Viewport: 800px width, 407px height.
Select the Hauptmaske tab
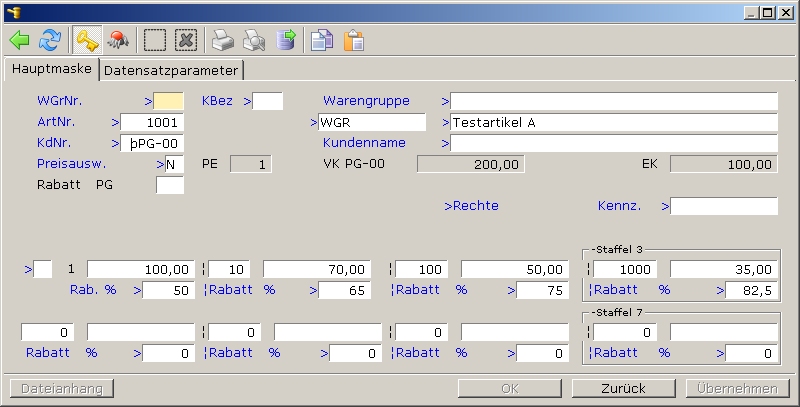click(51, 70)
